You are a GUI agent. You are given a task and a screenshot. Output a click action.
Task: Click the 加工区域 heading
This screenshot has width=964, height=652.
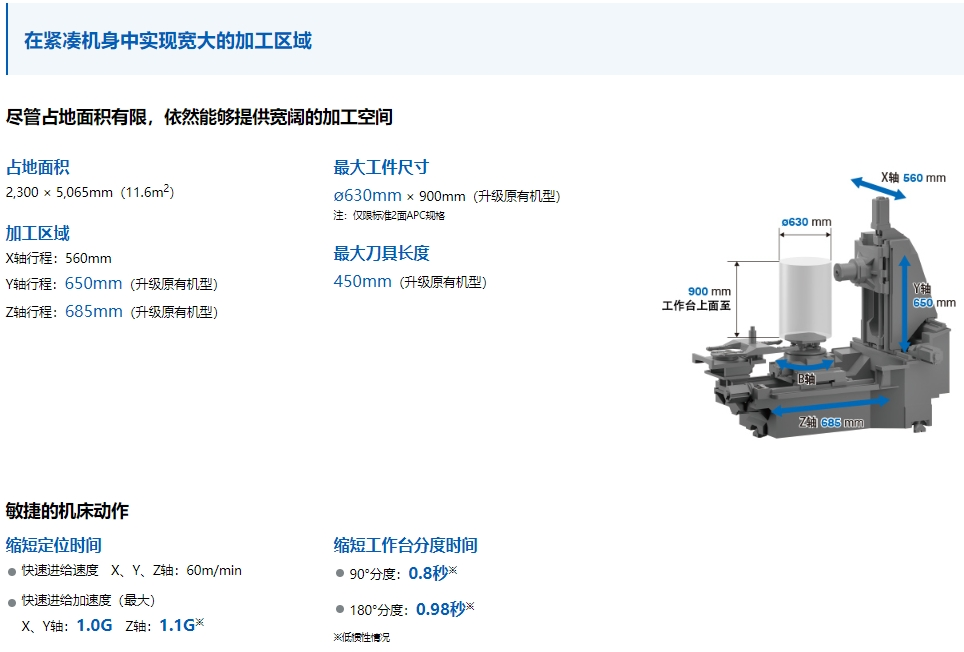click(38, 233)
